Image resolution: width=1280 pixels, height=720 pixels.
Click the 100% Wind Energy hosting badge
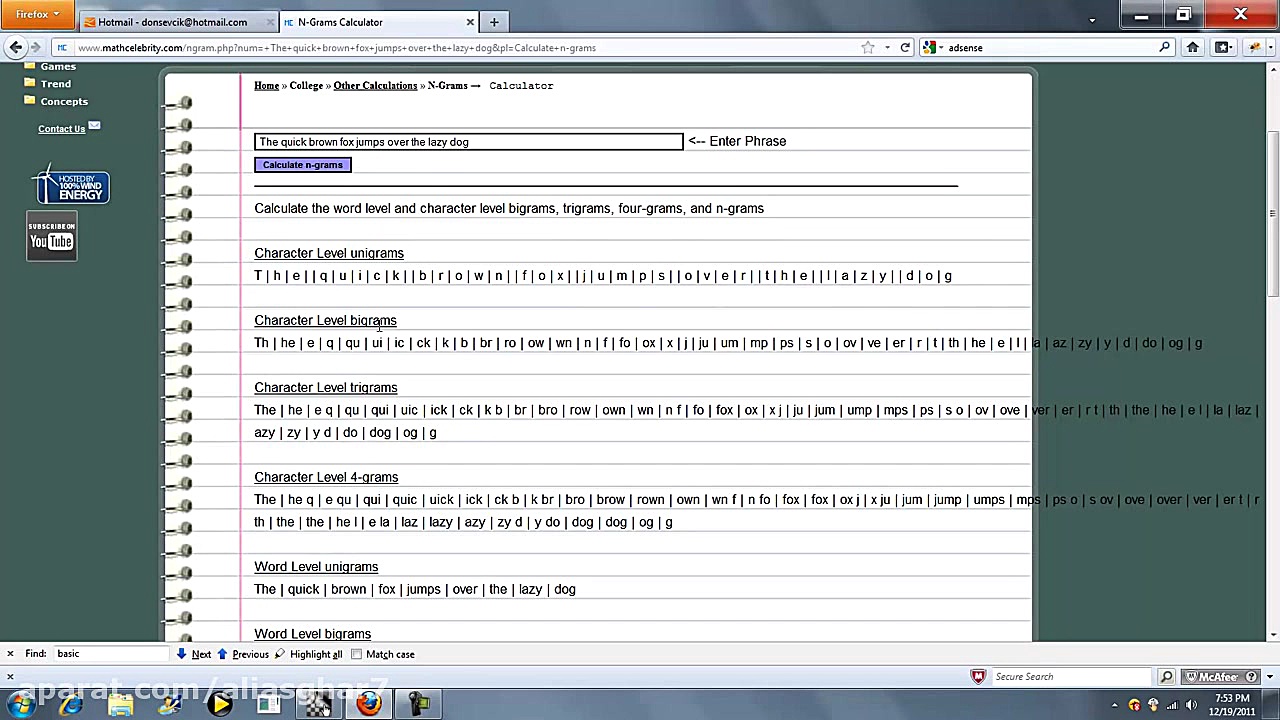71,186
